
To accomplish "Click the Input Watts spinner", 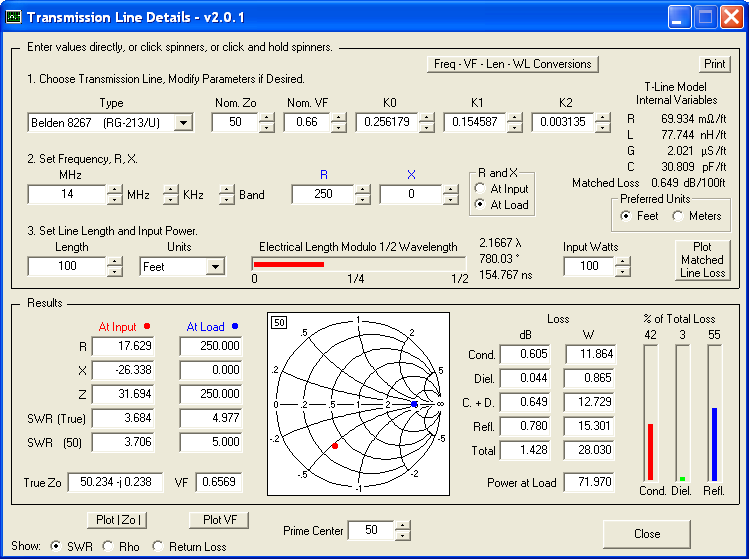I will tap(623, 267).
